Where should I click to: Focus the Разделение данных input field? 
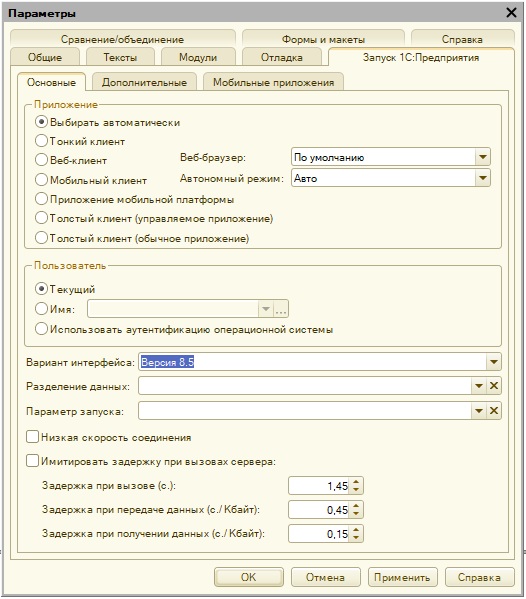tap(305, 386)
